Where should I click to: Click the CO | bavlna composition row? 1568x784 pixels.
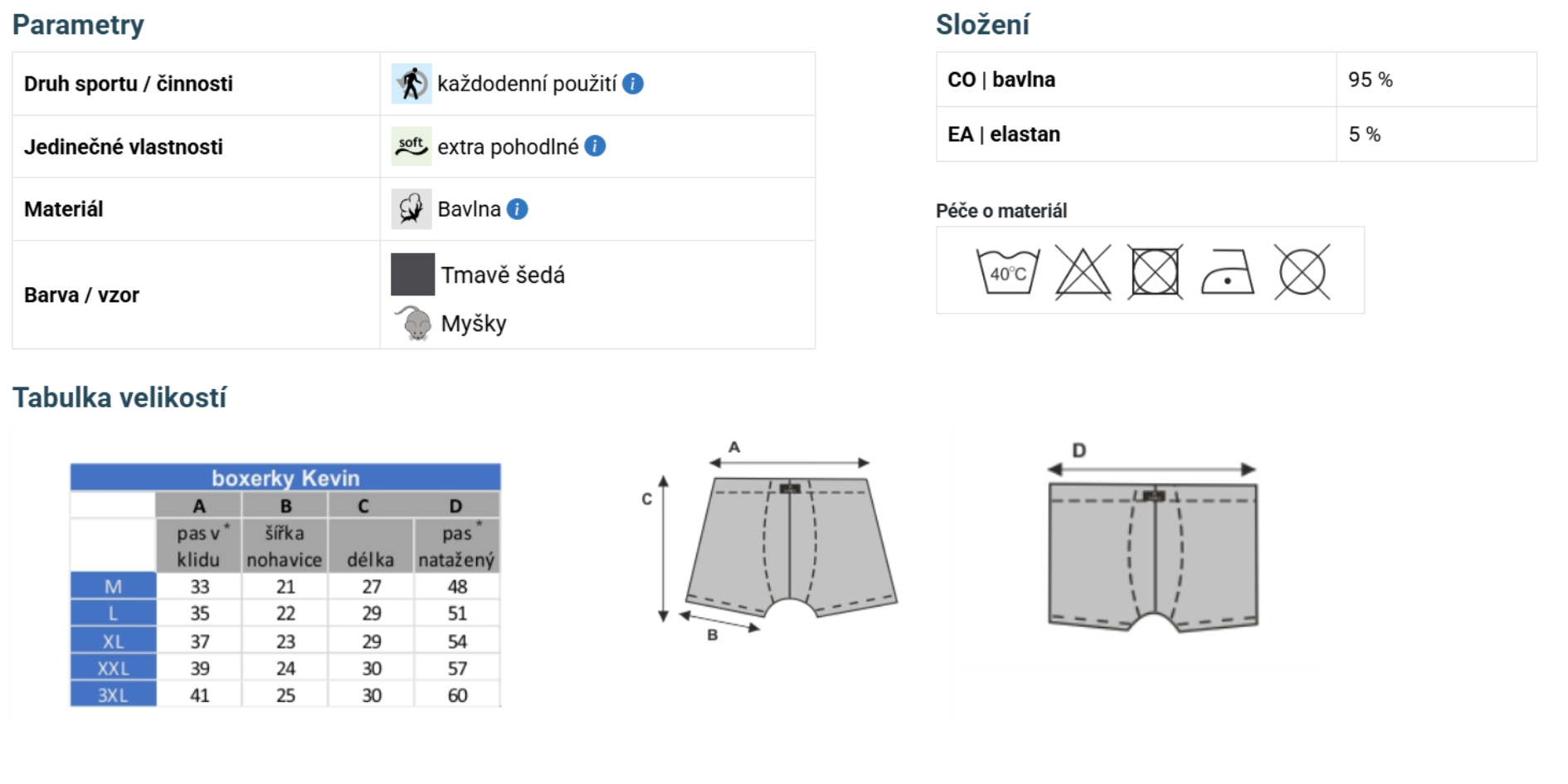pos(1236,80)
